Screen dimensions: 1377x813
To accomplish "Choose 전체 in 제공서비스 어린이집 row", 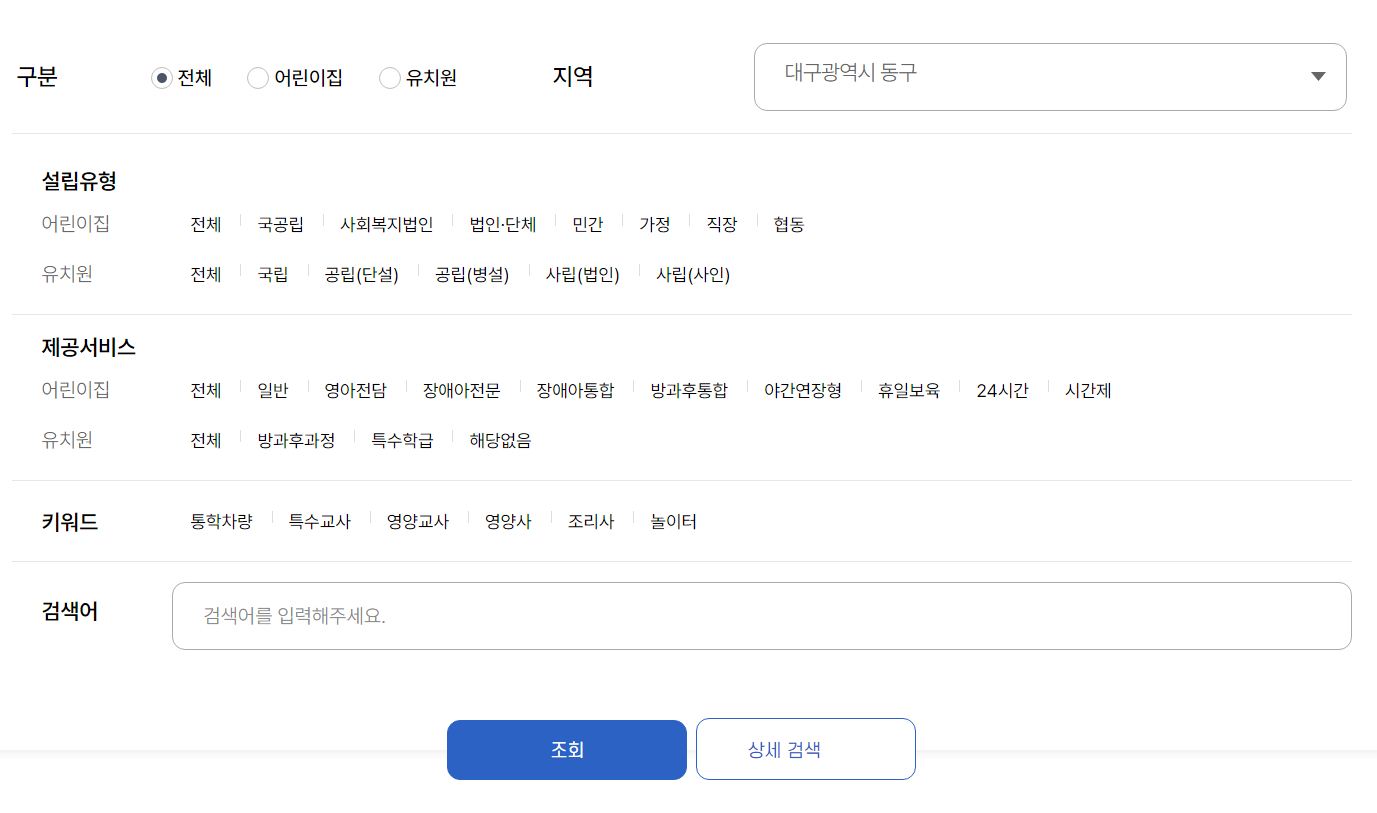I will 206,390.
